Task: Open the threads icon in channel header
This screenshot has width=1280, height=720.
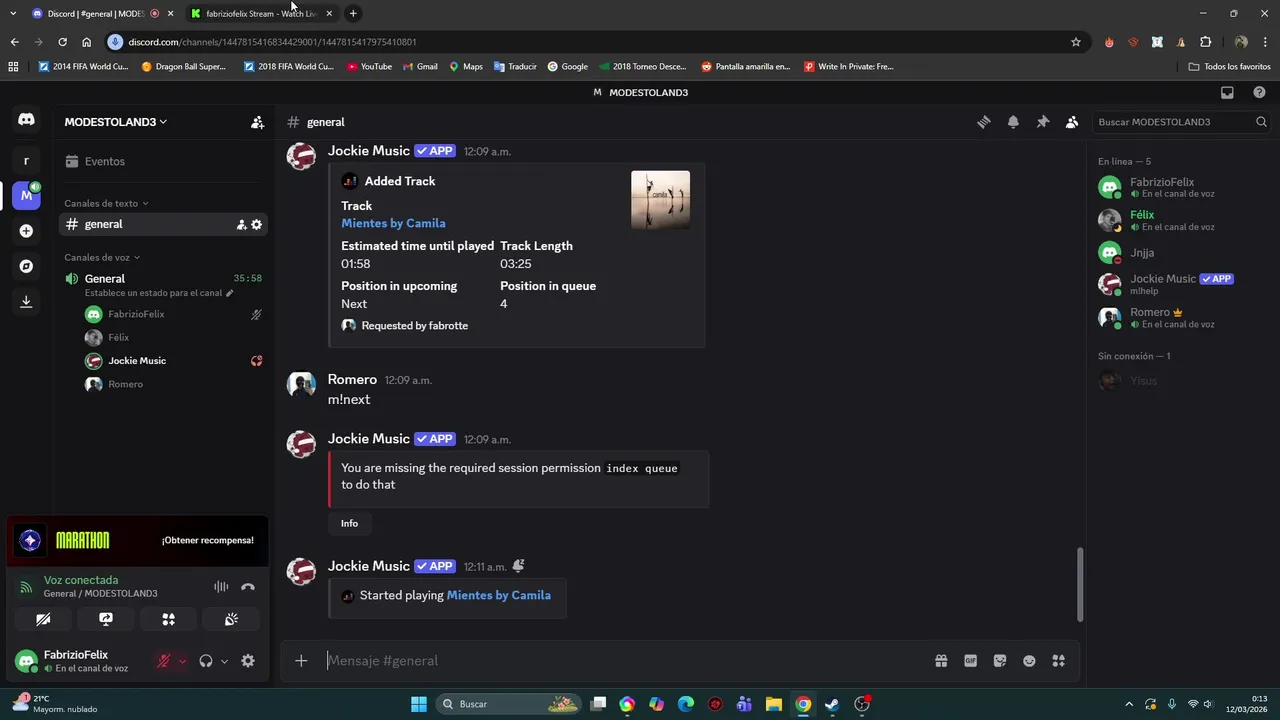Action: point(984,122)
